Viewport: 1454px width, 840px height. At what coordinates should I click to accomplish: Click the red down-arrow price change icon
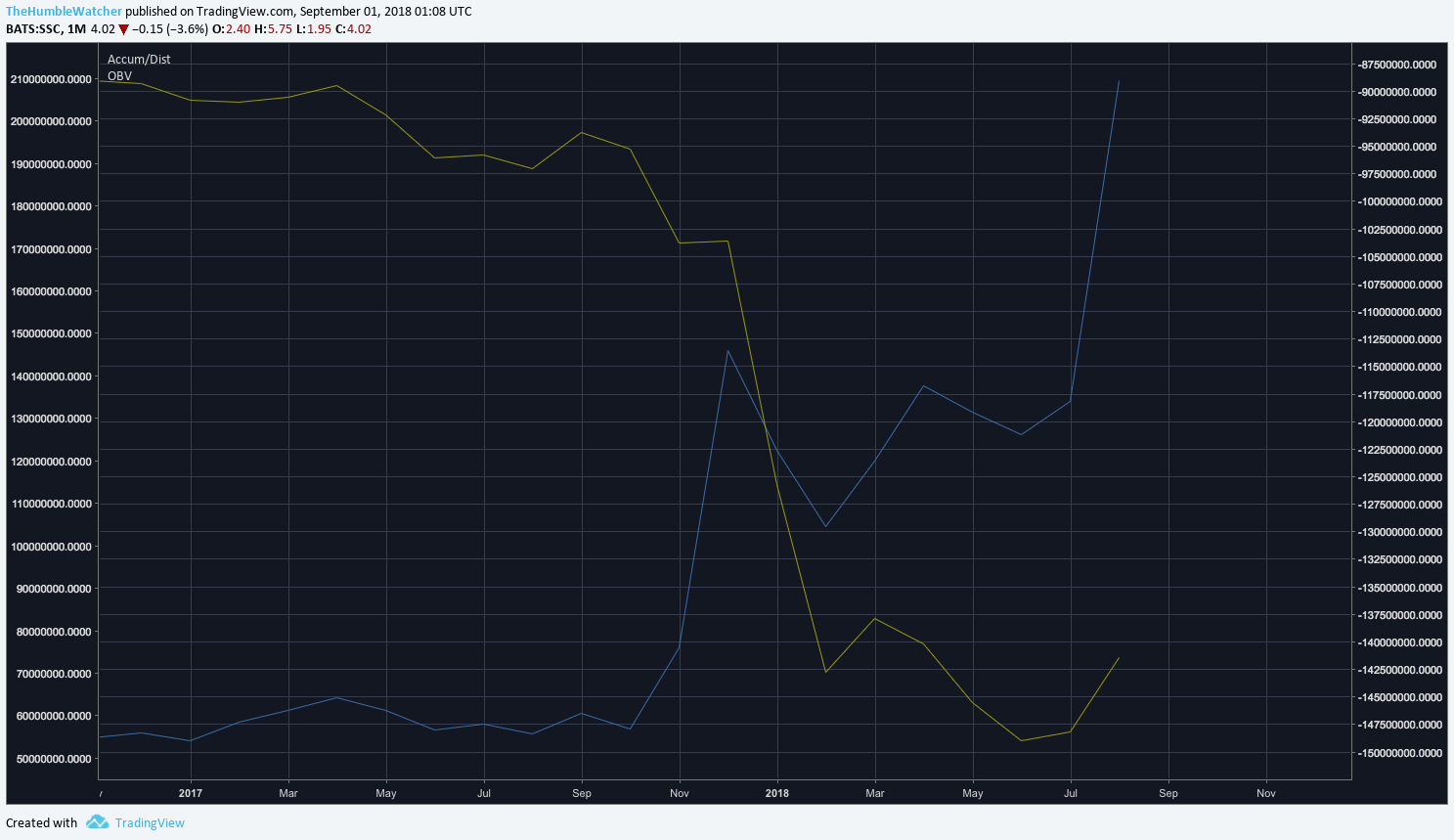coord(124,29)
